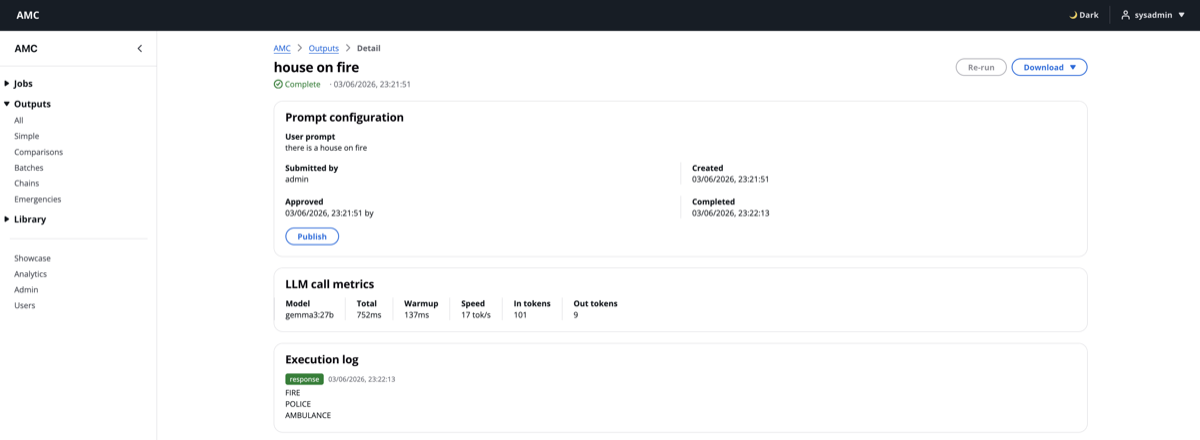The height and width of the screenshot is (440, 1200).
Task: Open the Analytics page
Action: (30, 274)
